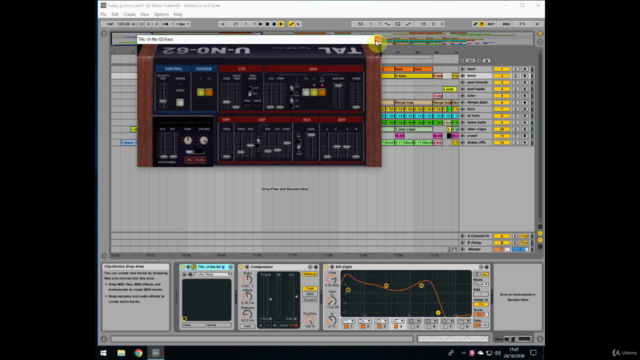Open Windows Start menu

tap(103, 353)
